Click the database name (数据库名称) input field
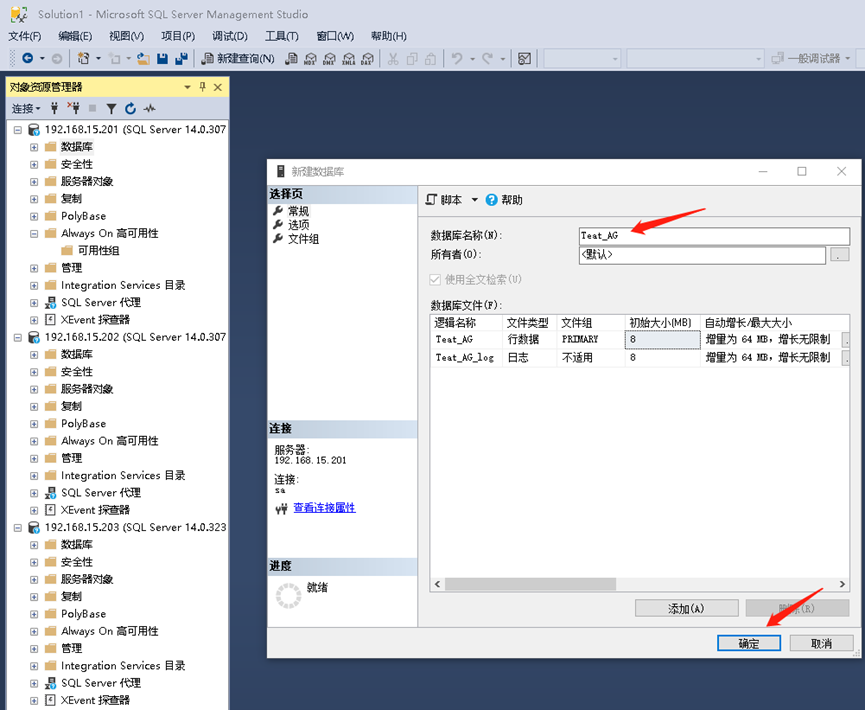The height and width of the screenshot is (710, 865). pos(714,236)
